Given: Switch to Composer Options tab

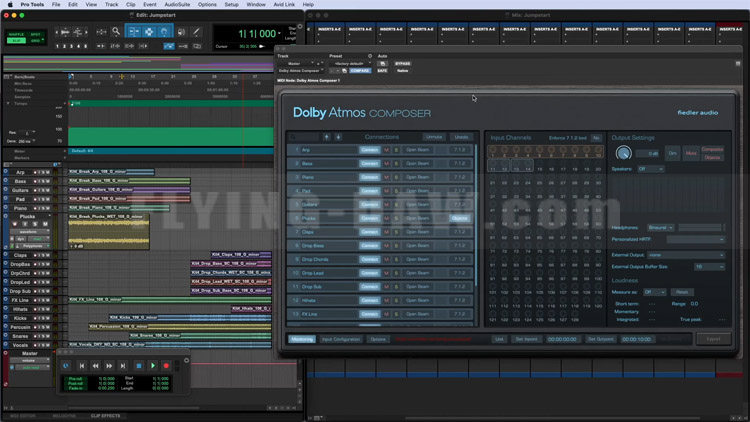Looking at the screenshot, I should click(378, 339).
